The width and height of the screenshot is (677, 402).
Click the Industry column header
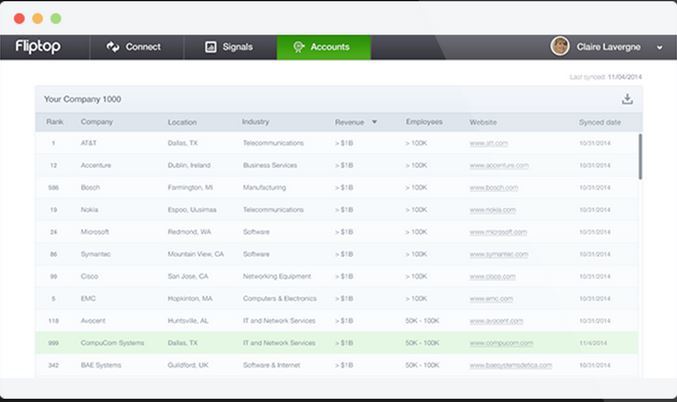pyautogui.click(x=256, y=122)
